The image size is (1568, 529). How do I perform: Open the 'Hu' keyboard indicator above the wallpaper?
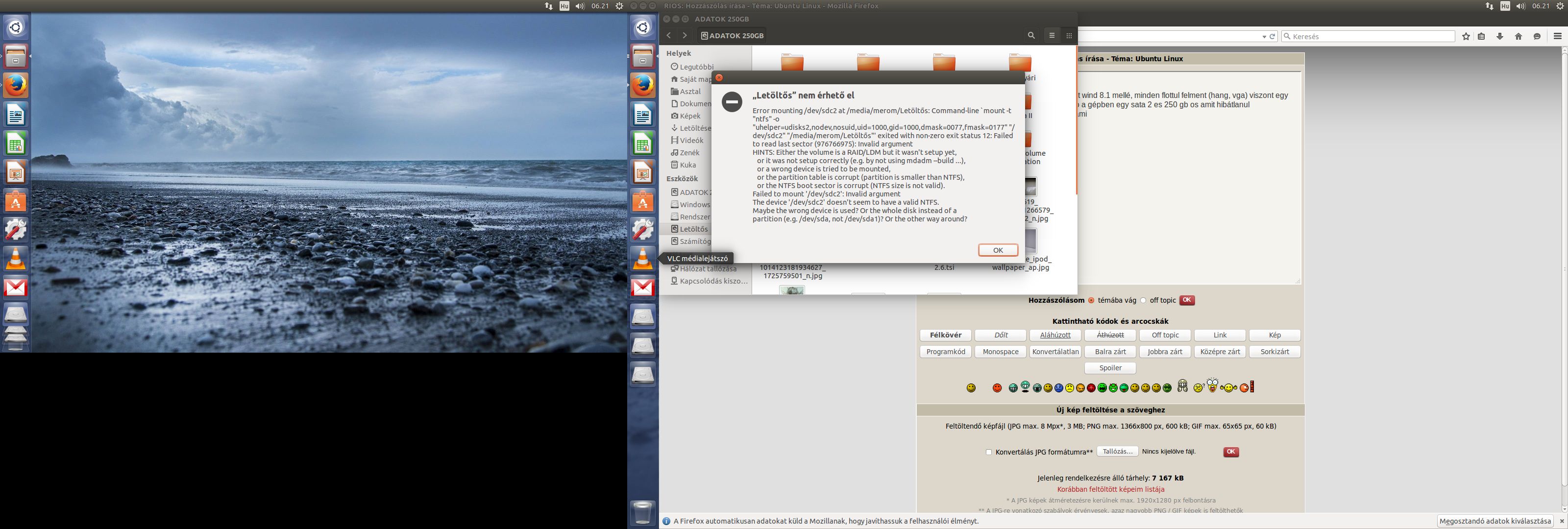tap(564, 6)
